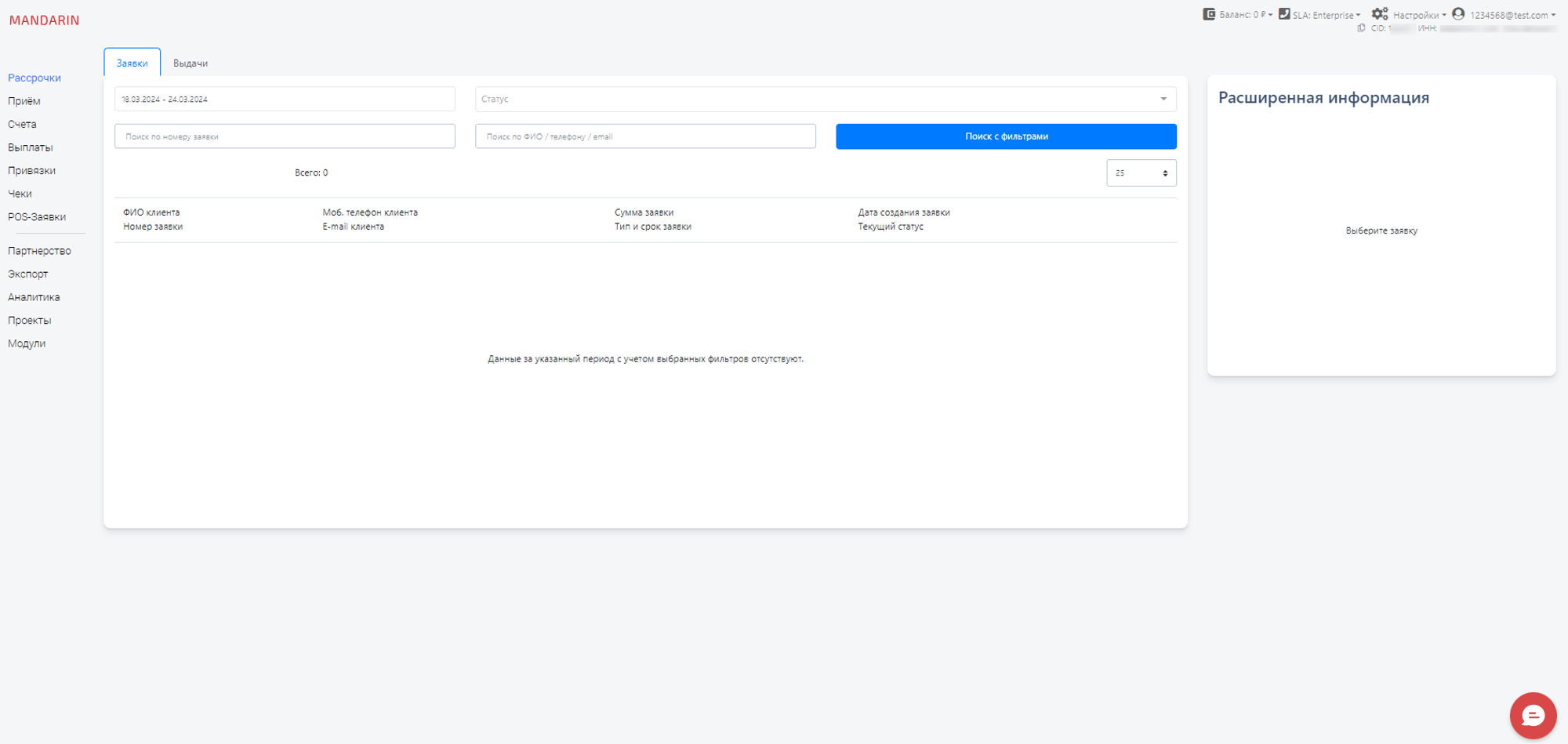Click the date range field 18.03.2024 - 24.03.2024
The height and width of the screenshot is (744, 1568).
[x=285, y=100]
